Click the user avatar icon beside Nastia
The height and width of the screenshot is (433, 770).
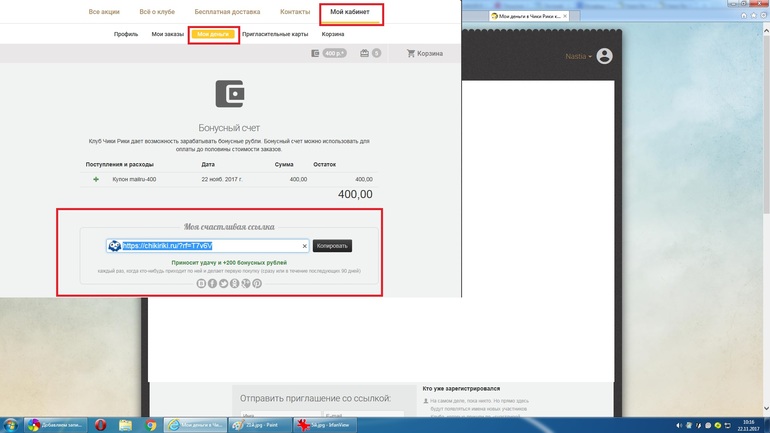pyautogui.click(x=603, y=57)
